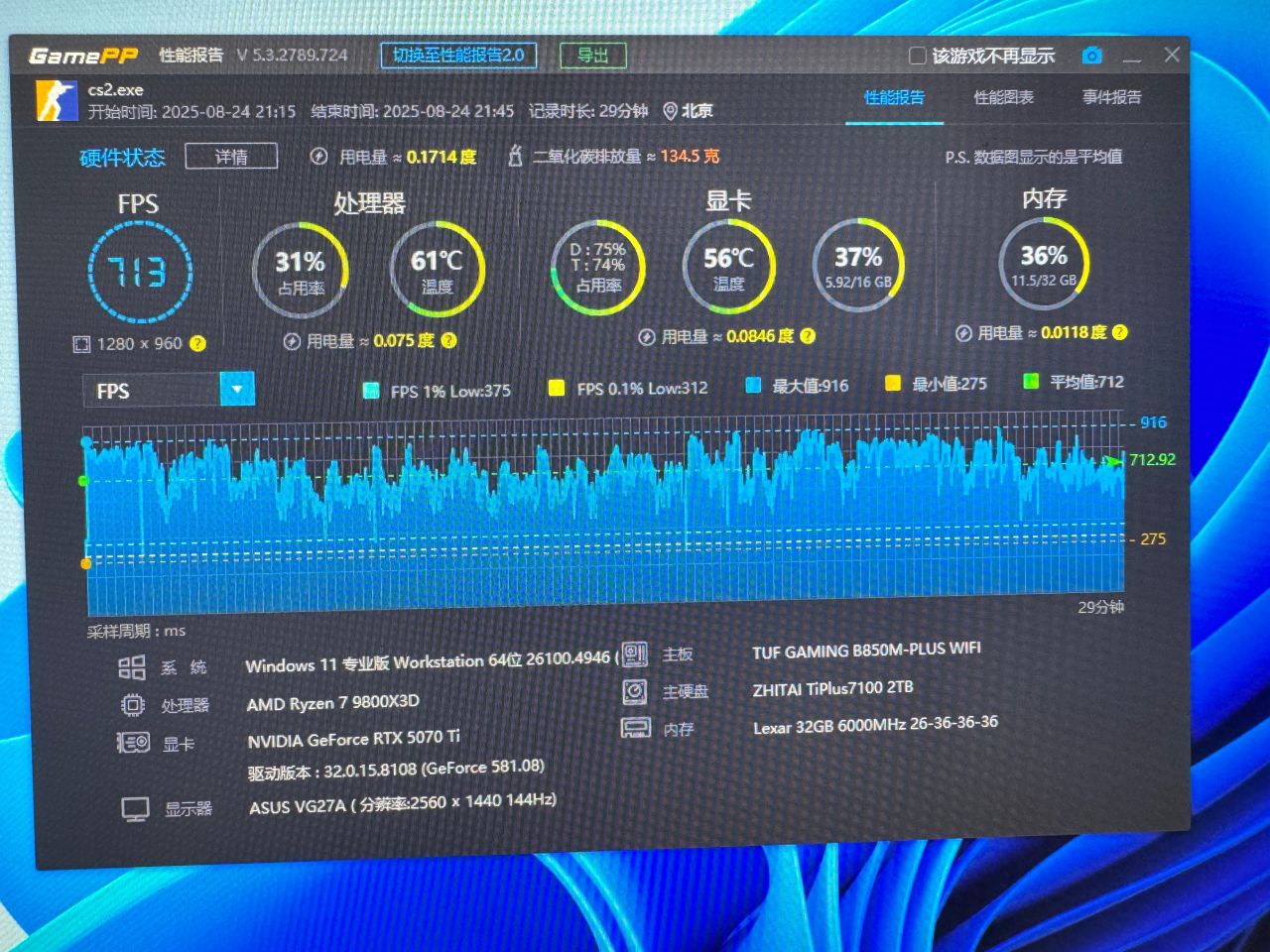This screenshot has width=1270, height=952.
Task: Click the 712.92 average marker on chart
Action: (x=1151, y=459)
